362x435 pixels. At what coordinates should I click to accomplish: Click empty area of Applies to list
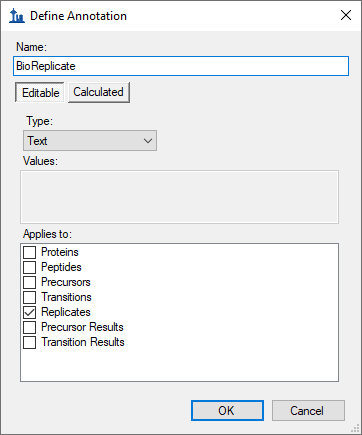(179, 365)
